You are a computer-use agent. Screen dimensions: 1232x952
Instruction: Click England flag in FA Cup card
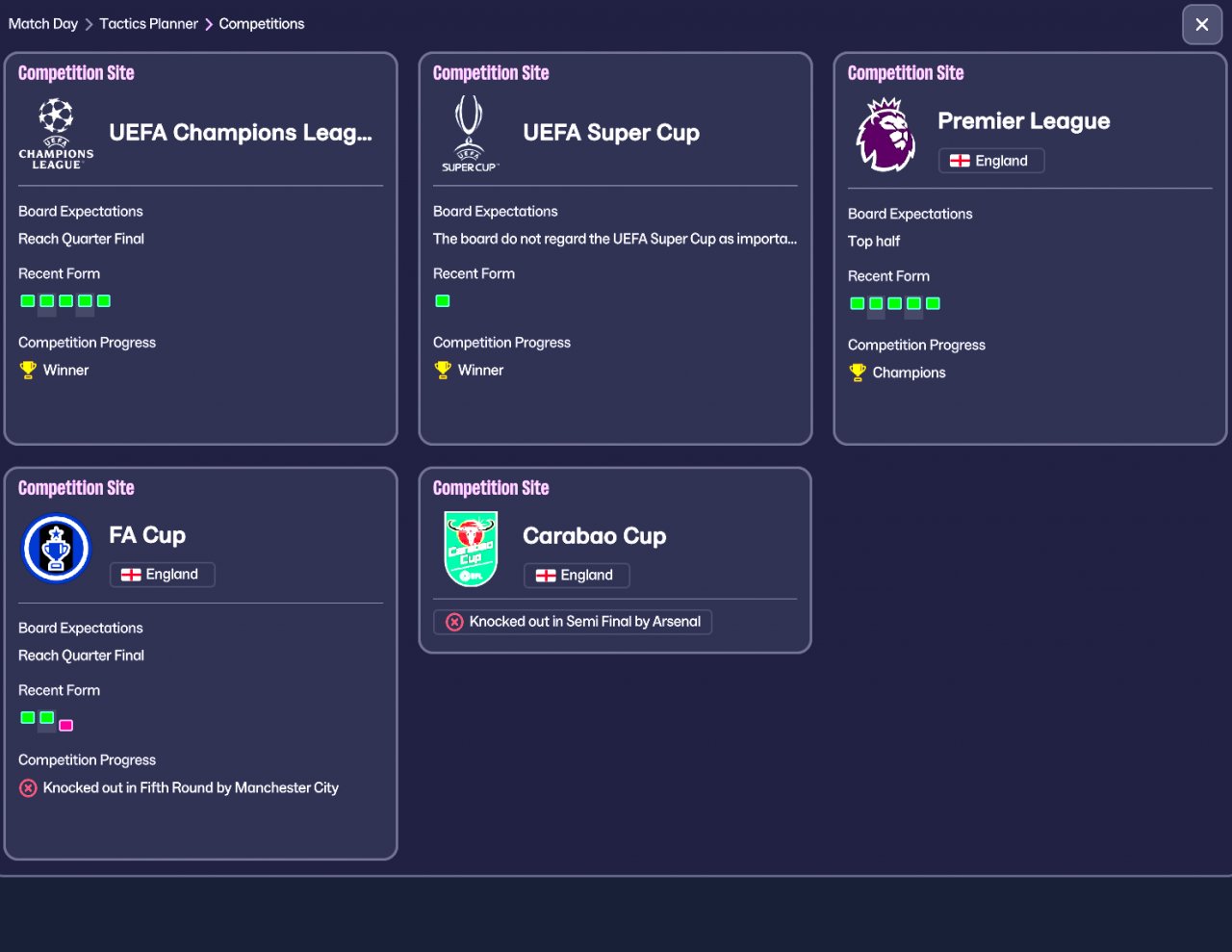[x=131, y=575]
